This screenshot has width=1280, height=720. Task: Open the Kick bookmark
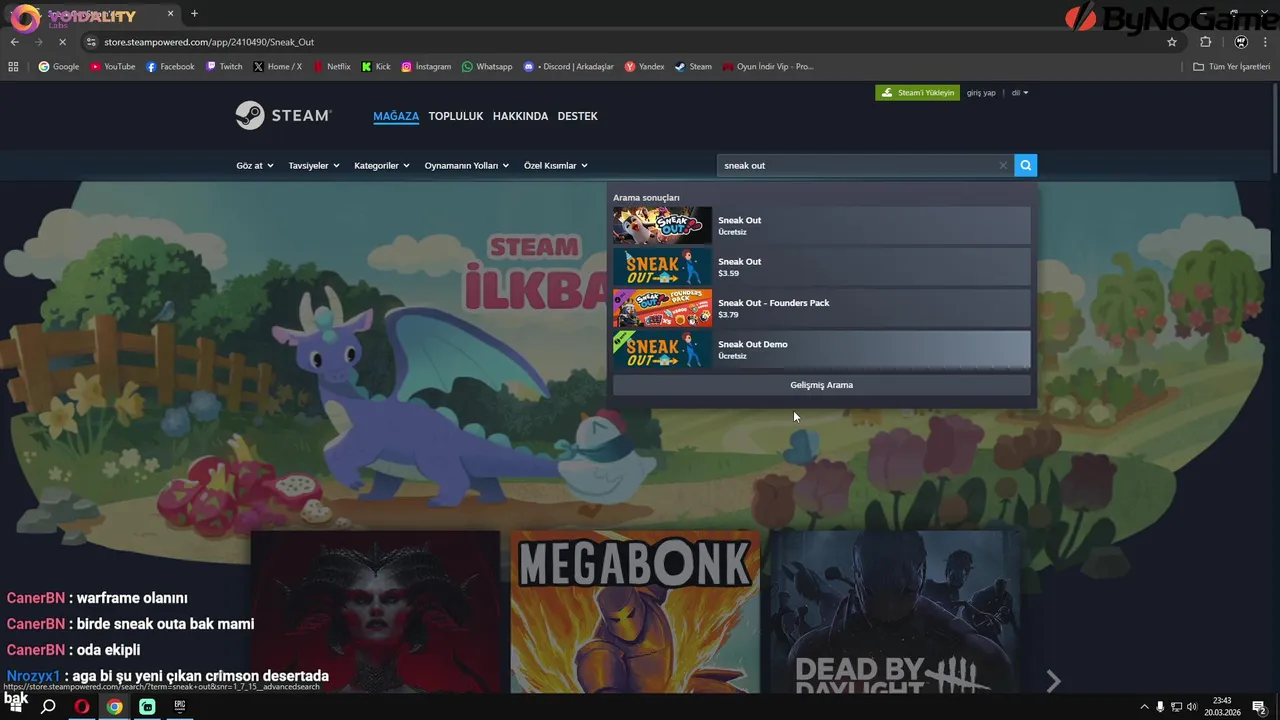376,67
